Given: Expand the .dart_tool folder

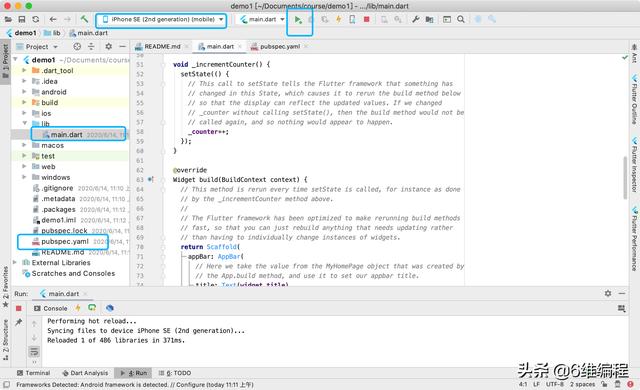Looking at the screenshot, I should (24, 70).
